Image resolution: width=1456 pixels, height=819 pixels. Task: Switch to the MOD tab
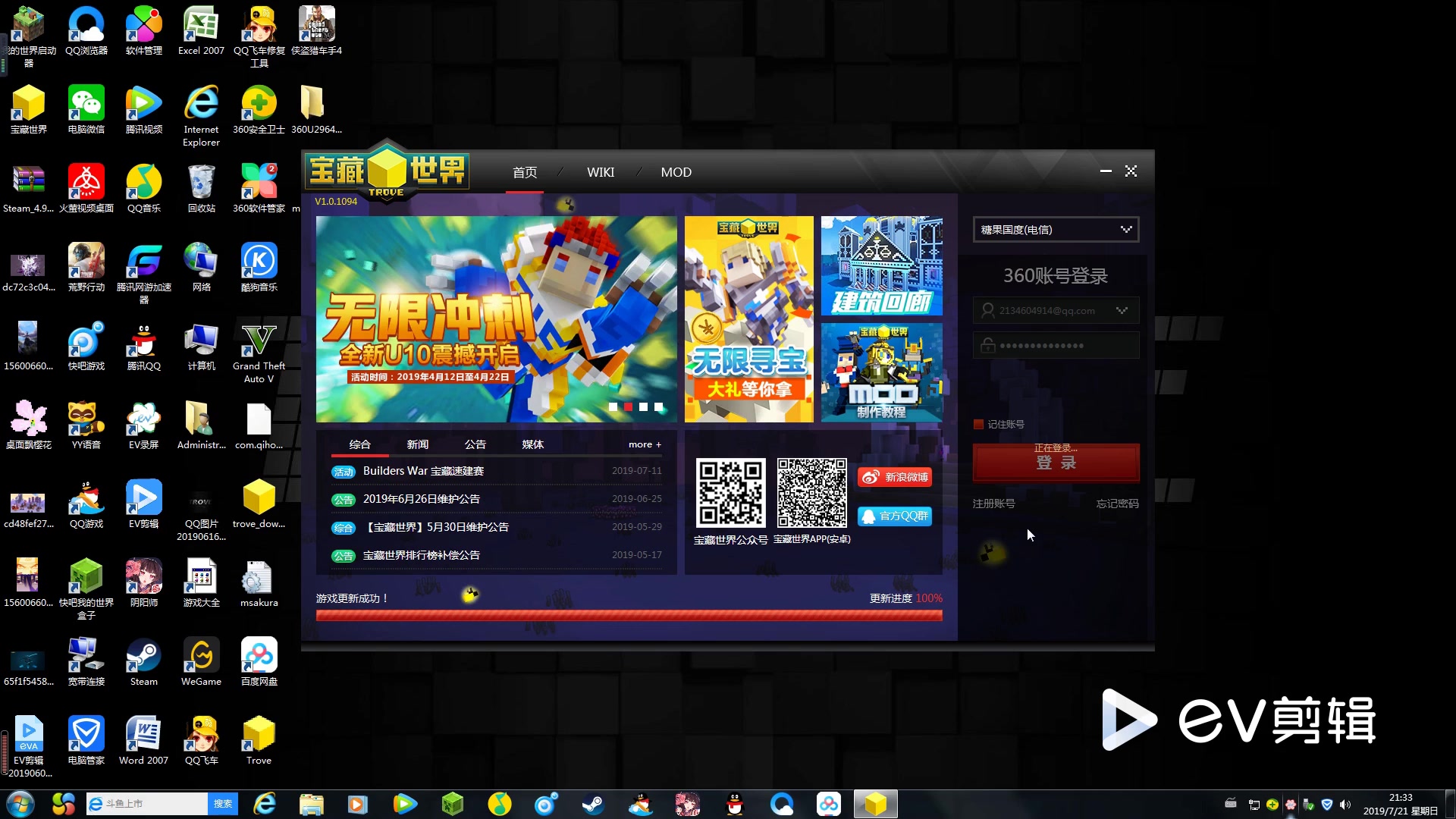[x=676, y=173]
